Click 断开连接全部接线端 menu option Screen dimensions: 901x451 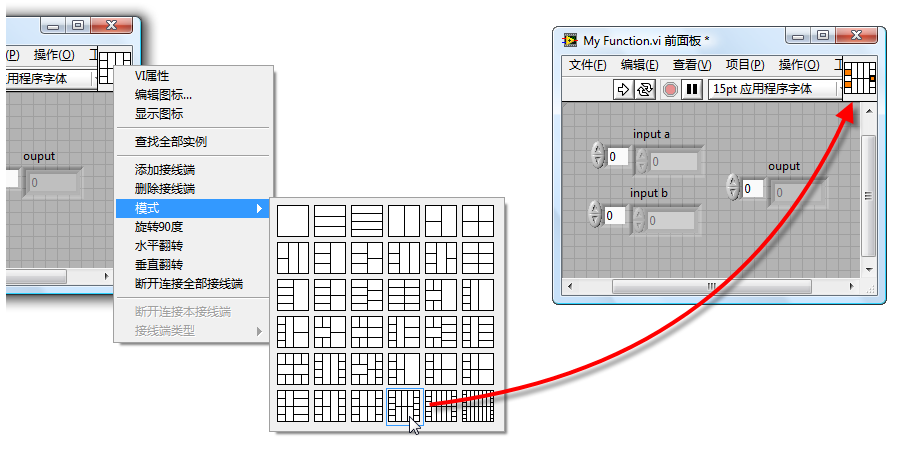coord(188,283)
